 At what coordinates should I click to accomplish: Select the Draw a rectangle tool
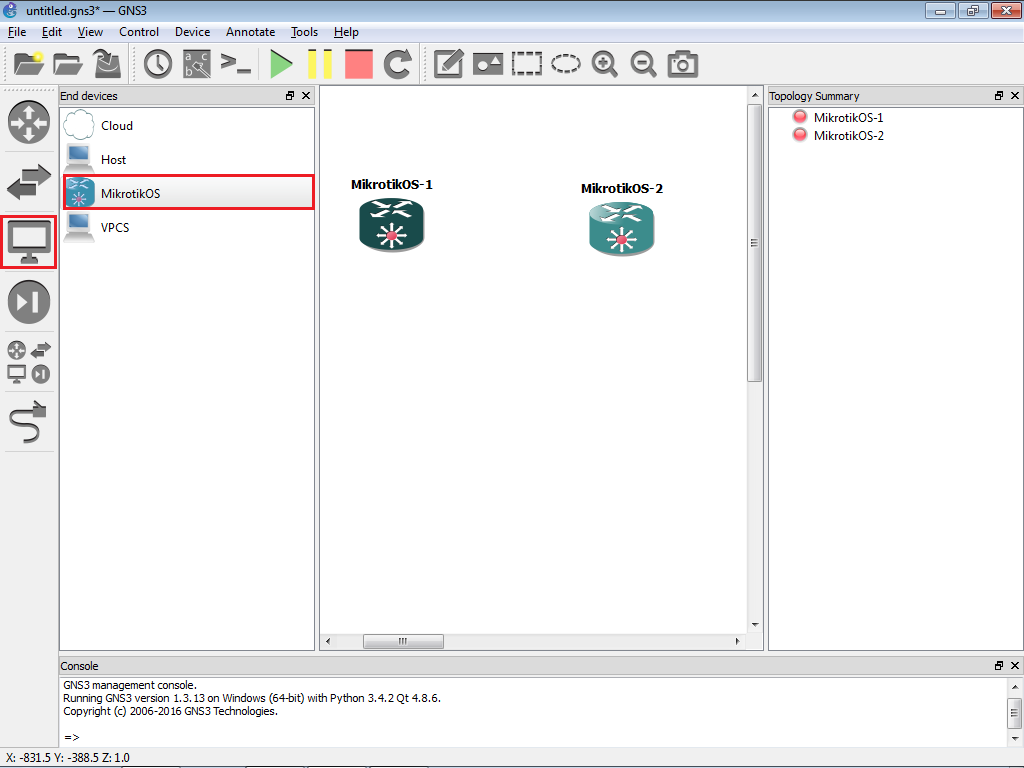[x=526, y=64]
